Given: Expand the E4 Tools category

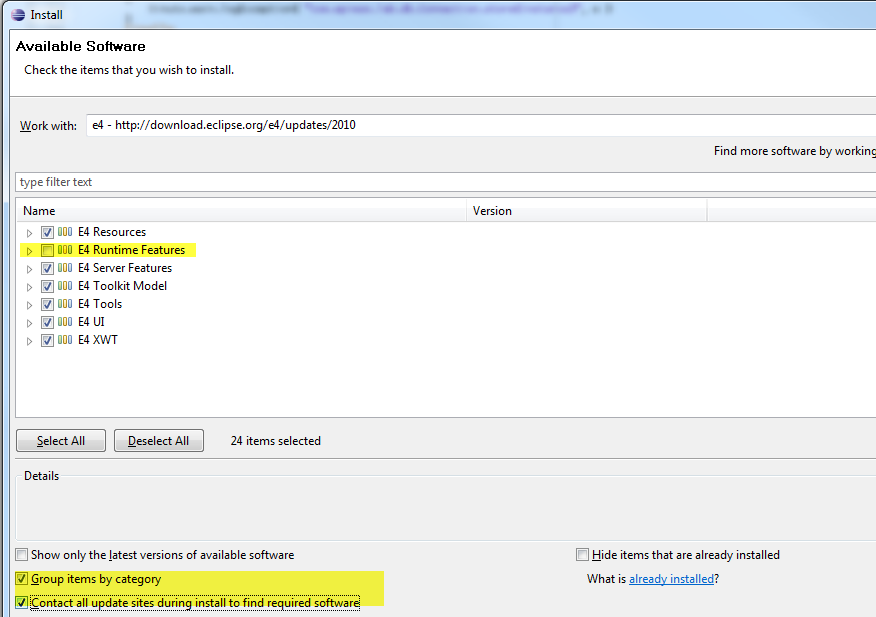Looking at the screenshot, I should (x=30, y=305).
